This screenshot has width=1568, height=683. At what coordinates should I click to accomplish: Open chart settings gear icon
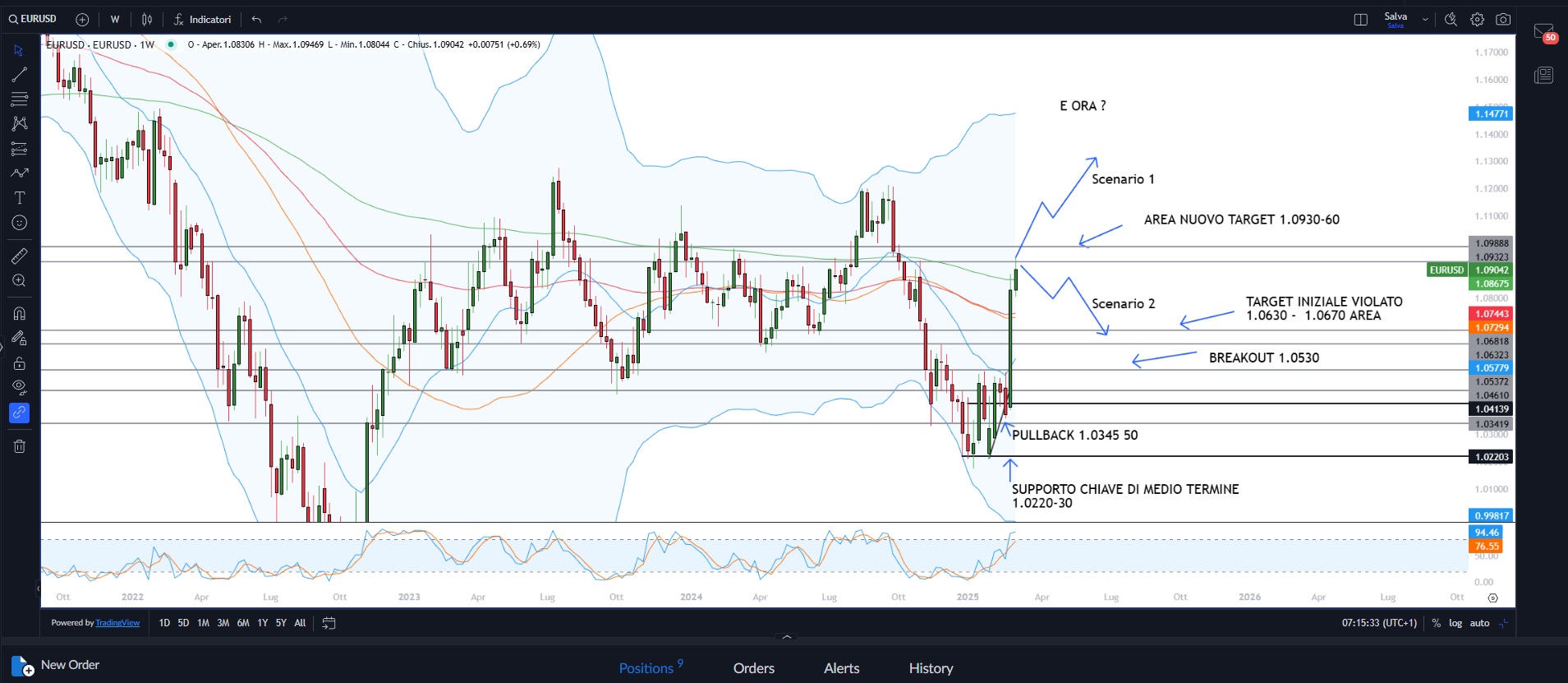(1477, 20)
